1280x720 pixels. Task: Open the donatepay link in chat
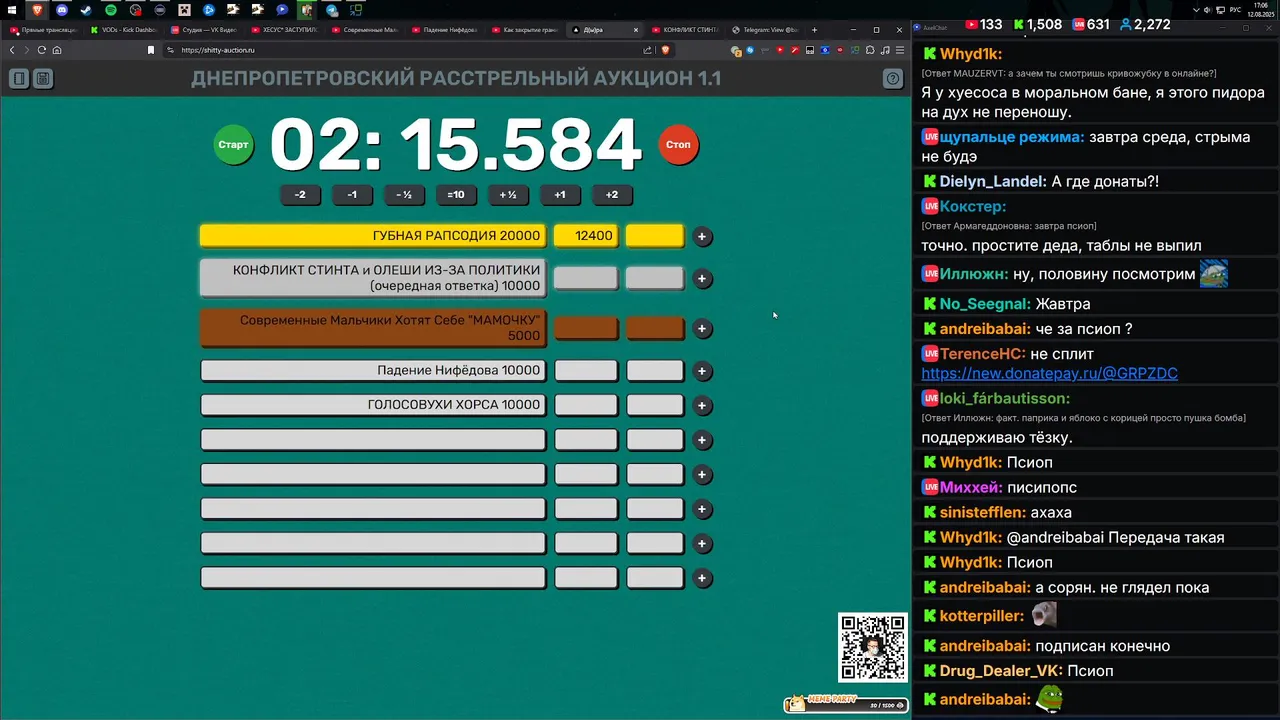(1049, 373)
